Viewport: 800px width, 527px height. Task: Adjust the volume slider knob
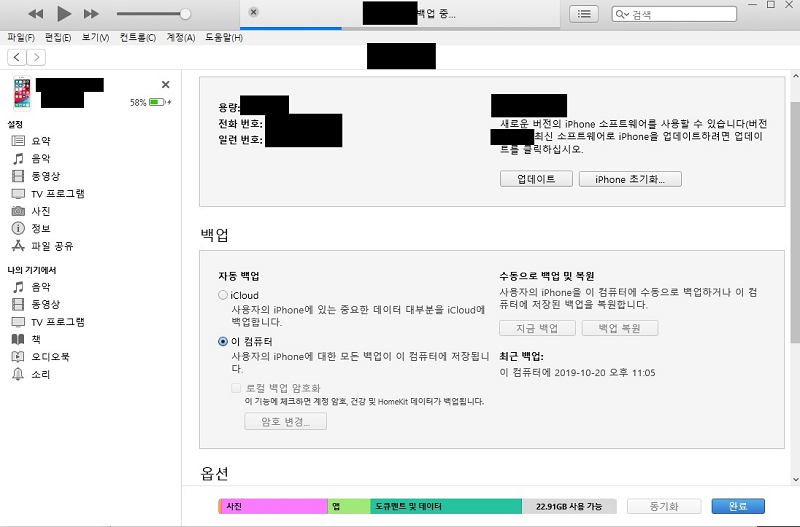[x=185, y=14]
